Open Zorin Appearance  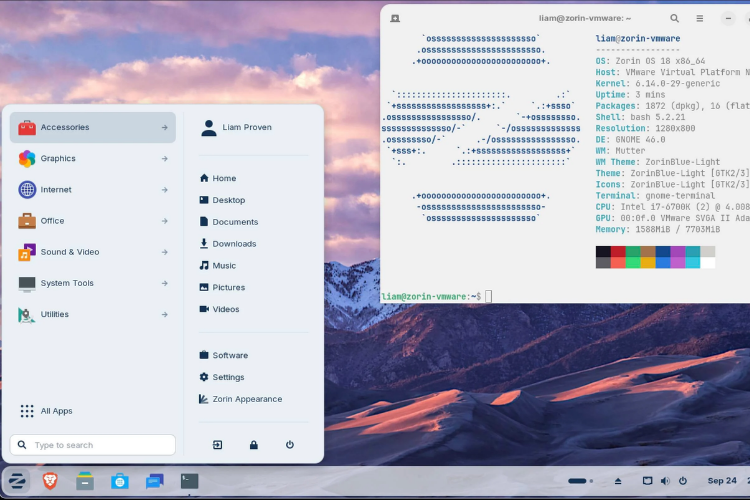point(241,399)
